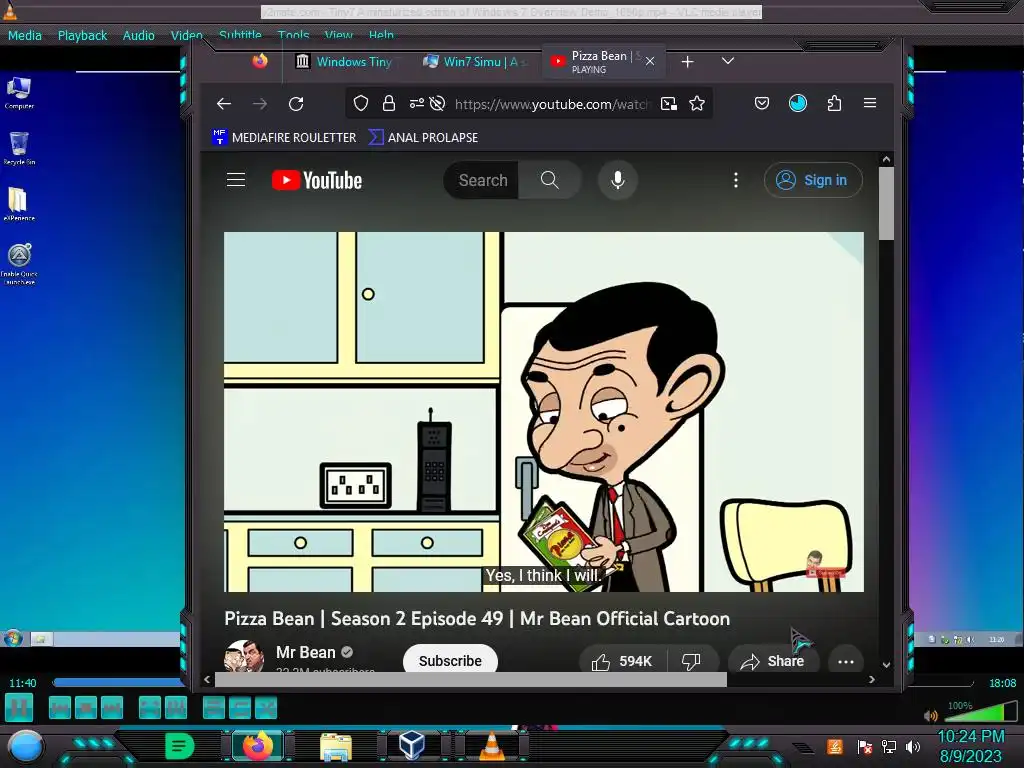
Task: Toggle VLC loop mode
Action: pos(240,708)
